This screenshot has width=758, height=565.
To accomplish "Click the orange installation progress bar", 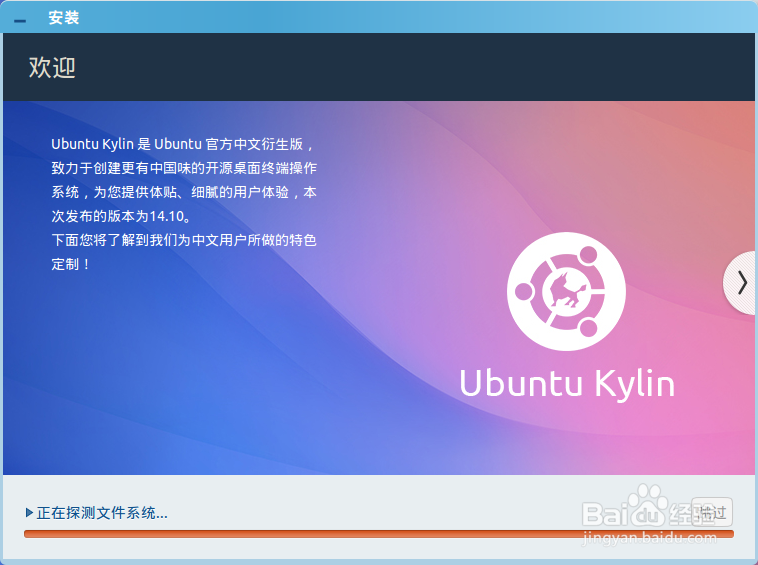I will (x=379, y=534).
